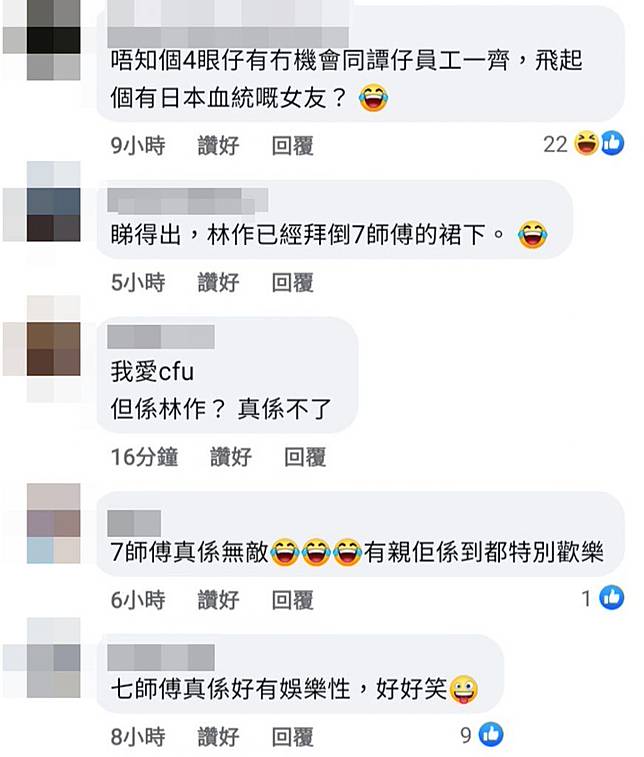
Task: Like the comment posted 9小時 ago
Action: (219, 145)
